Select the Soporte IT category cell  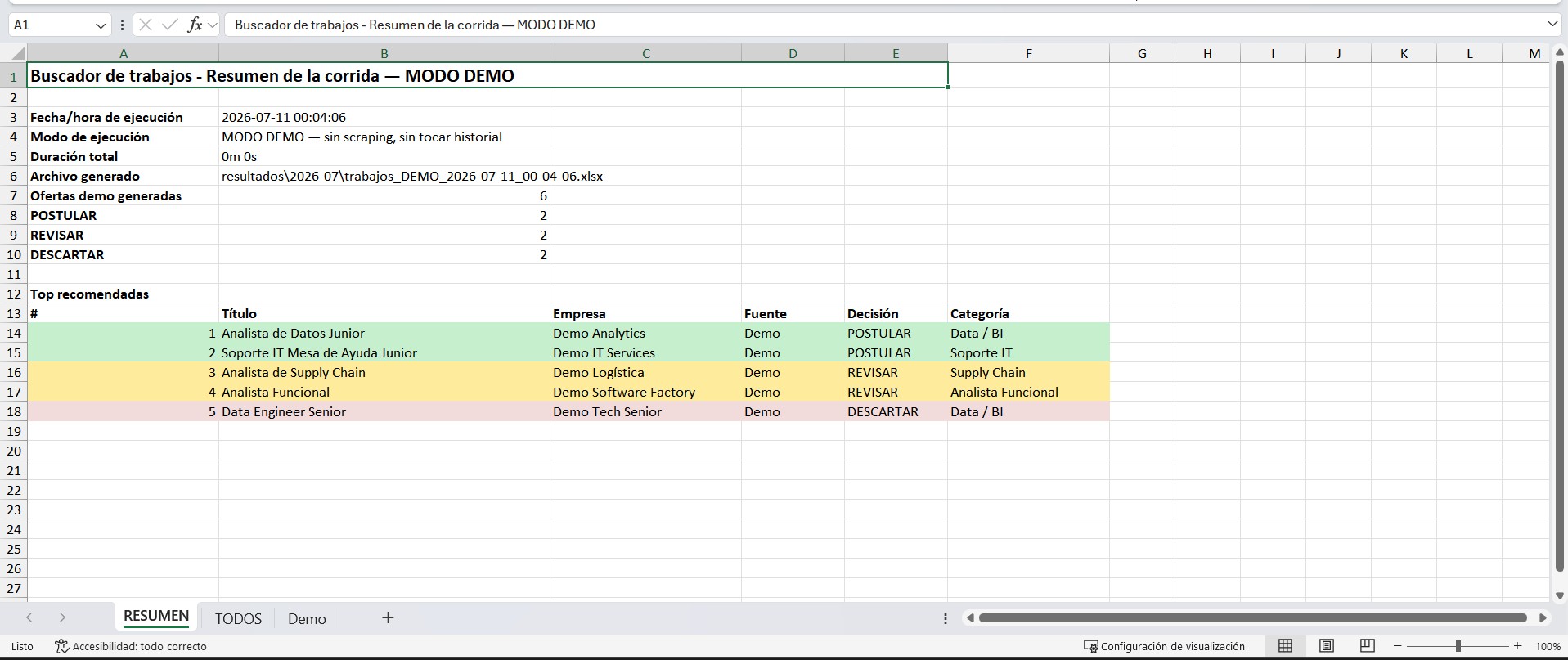(x=1028, y=352)
